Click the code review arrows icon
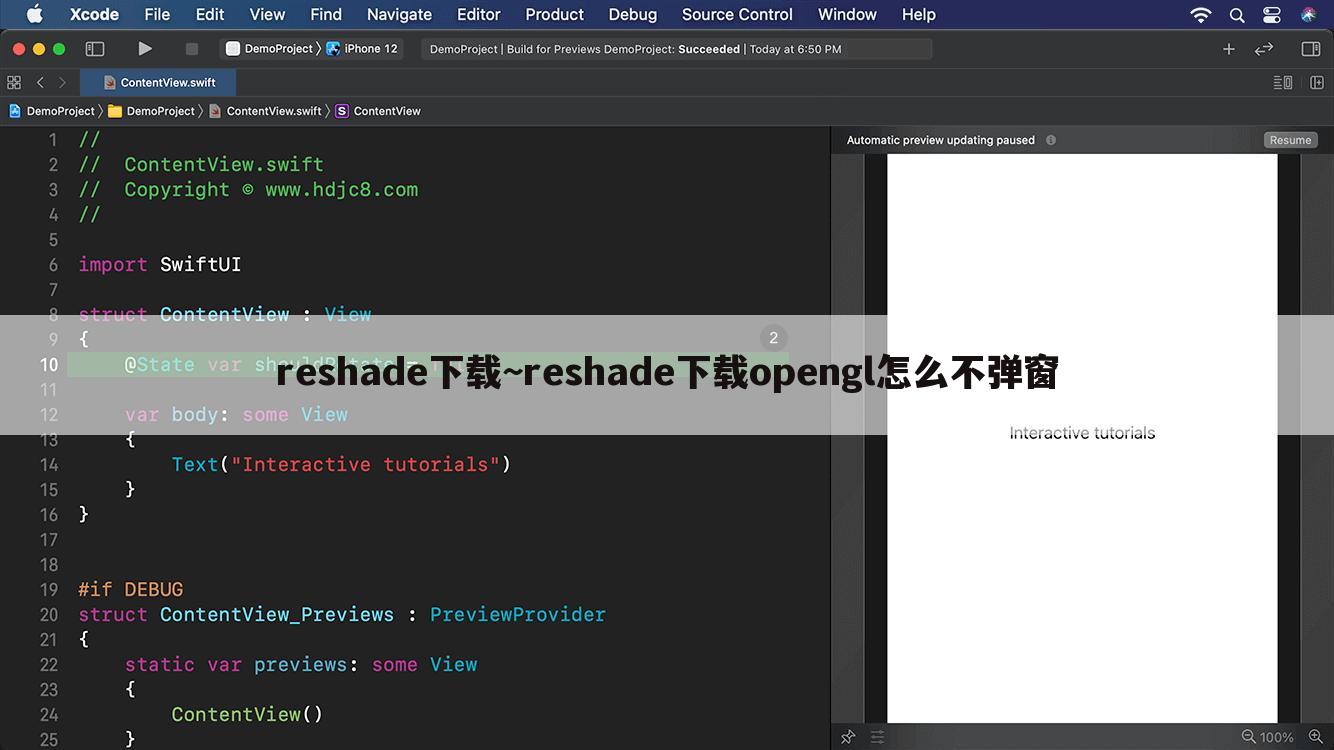 1264,48
